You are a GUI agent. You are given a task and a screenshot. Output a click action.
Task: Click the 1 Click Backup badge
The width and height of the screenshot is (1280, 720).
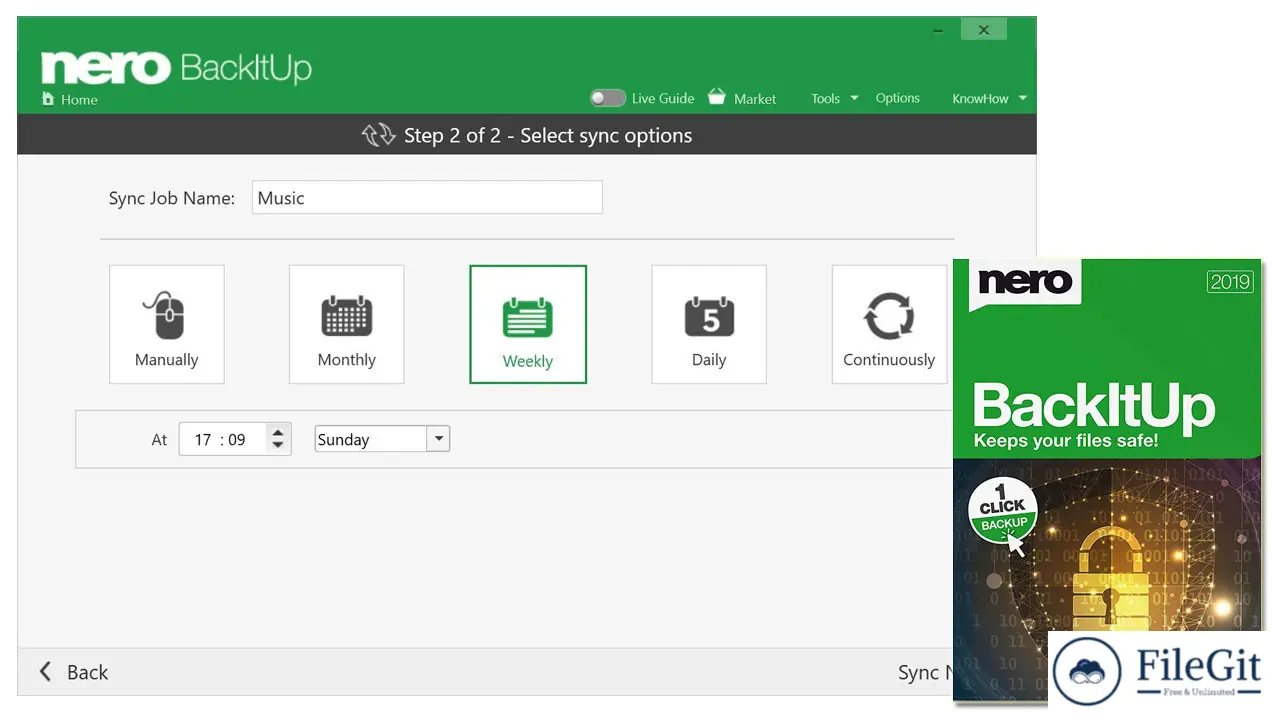click(1003, 511)
